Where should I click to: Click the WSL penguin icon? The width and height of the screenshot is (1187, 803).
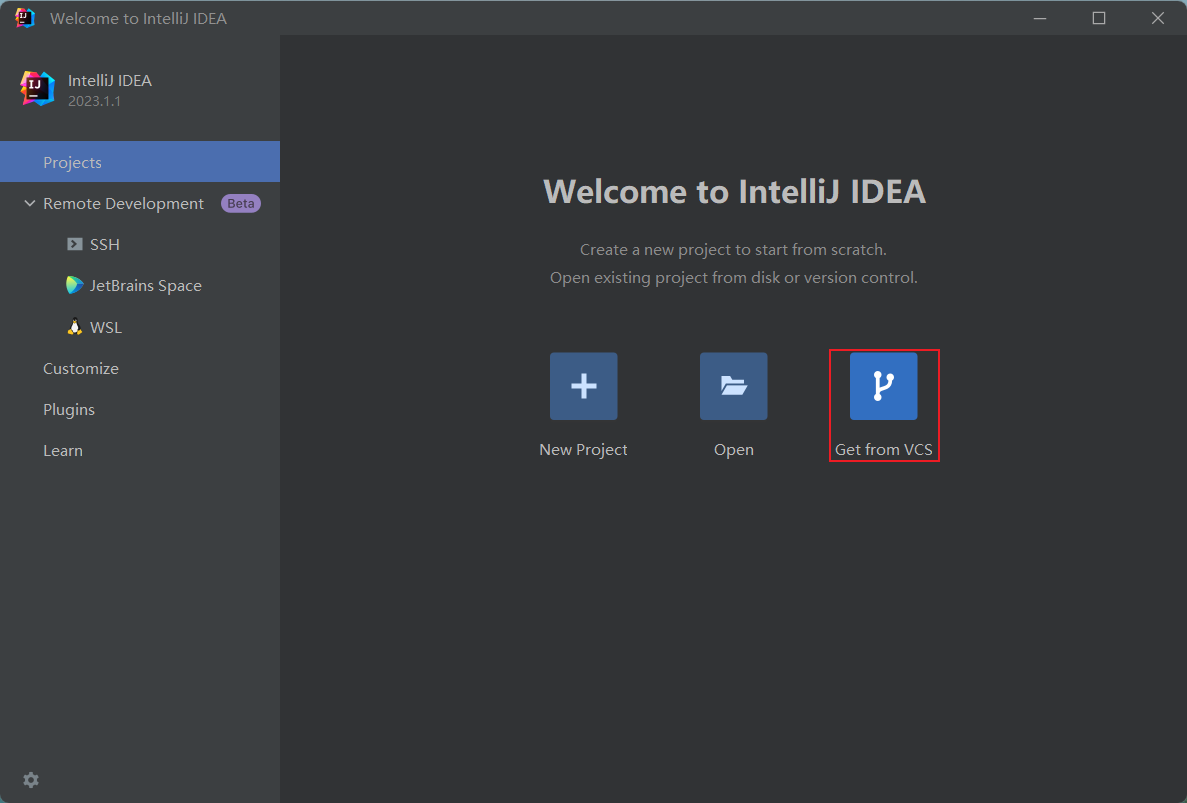tap(75, 327)
